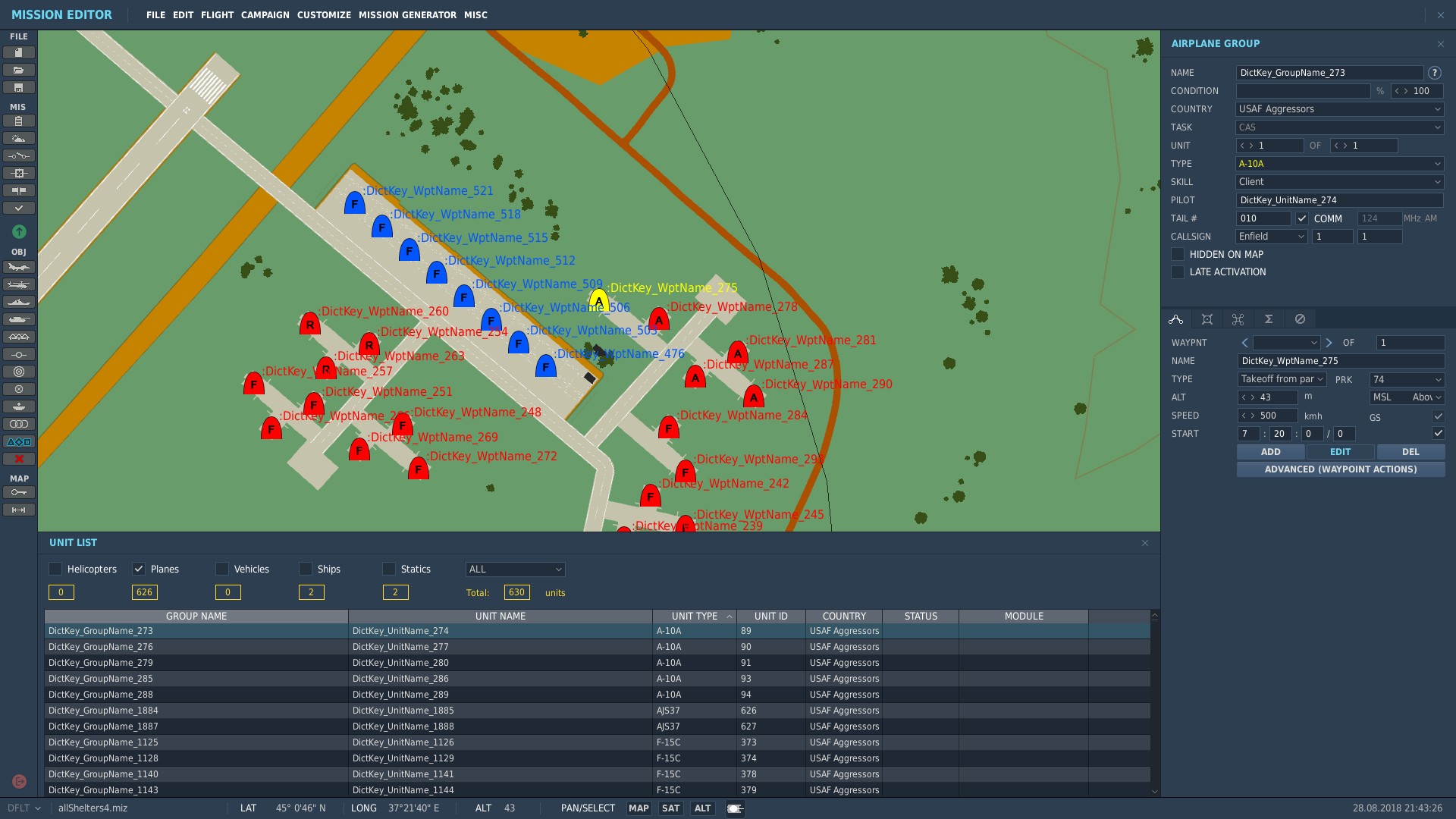Select the ship group placement tool
The height and width of the screenshot is (819, 1456).
pos(19,302)
